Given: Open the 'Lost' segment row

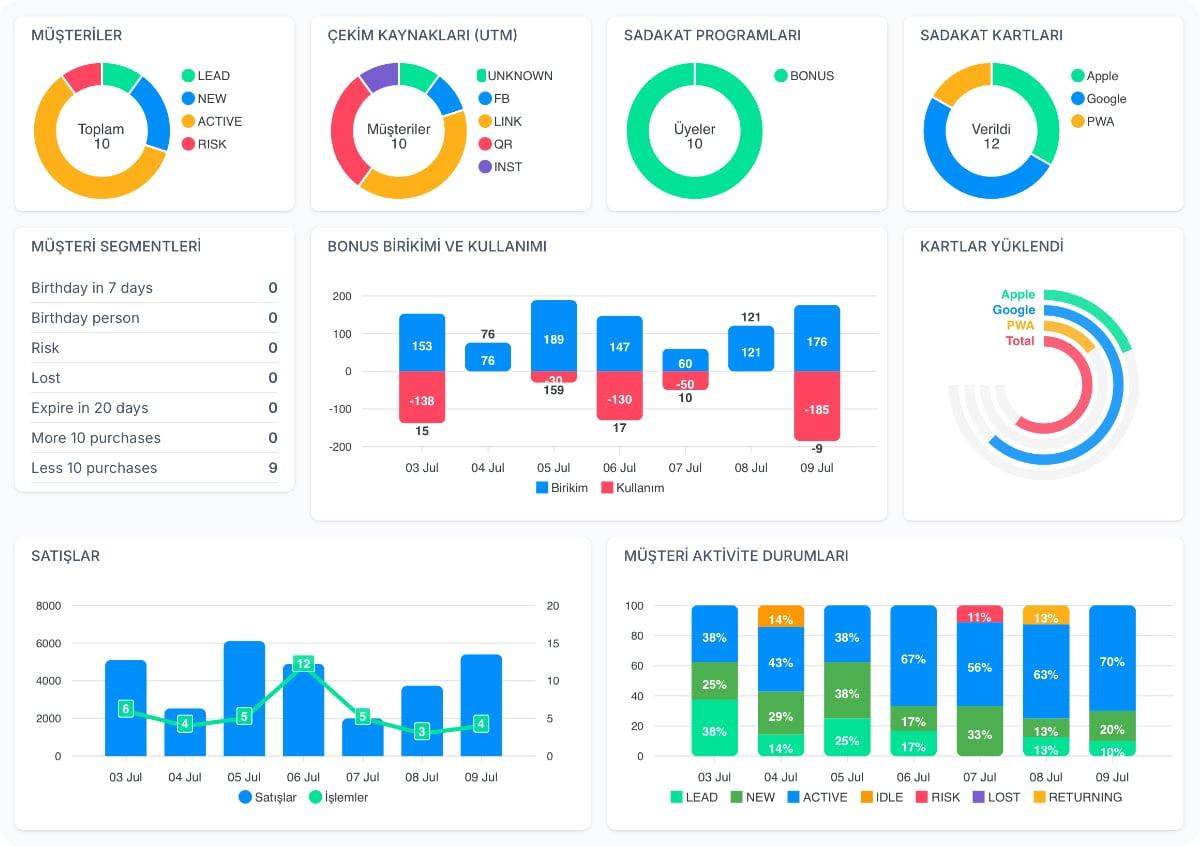Looking at the screenshot, I should (154, 378).
